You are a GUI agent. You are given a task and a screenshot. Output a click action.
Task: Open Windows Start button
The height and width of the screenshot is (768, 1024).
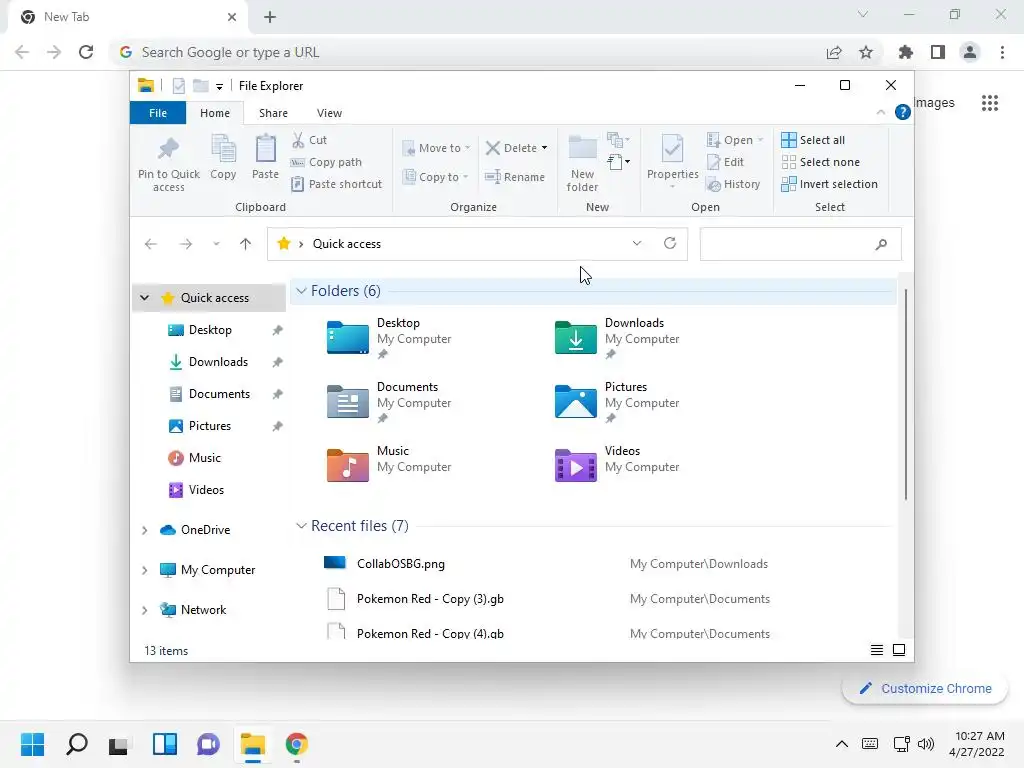pyautogui.click(x=33, y=744)
